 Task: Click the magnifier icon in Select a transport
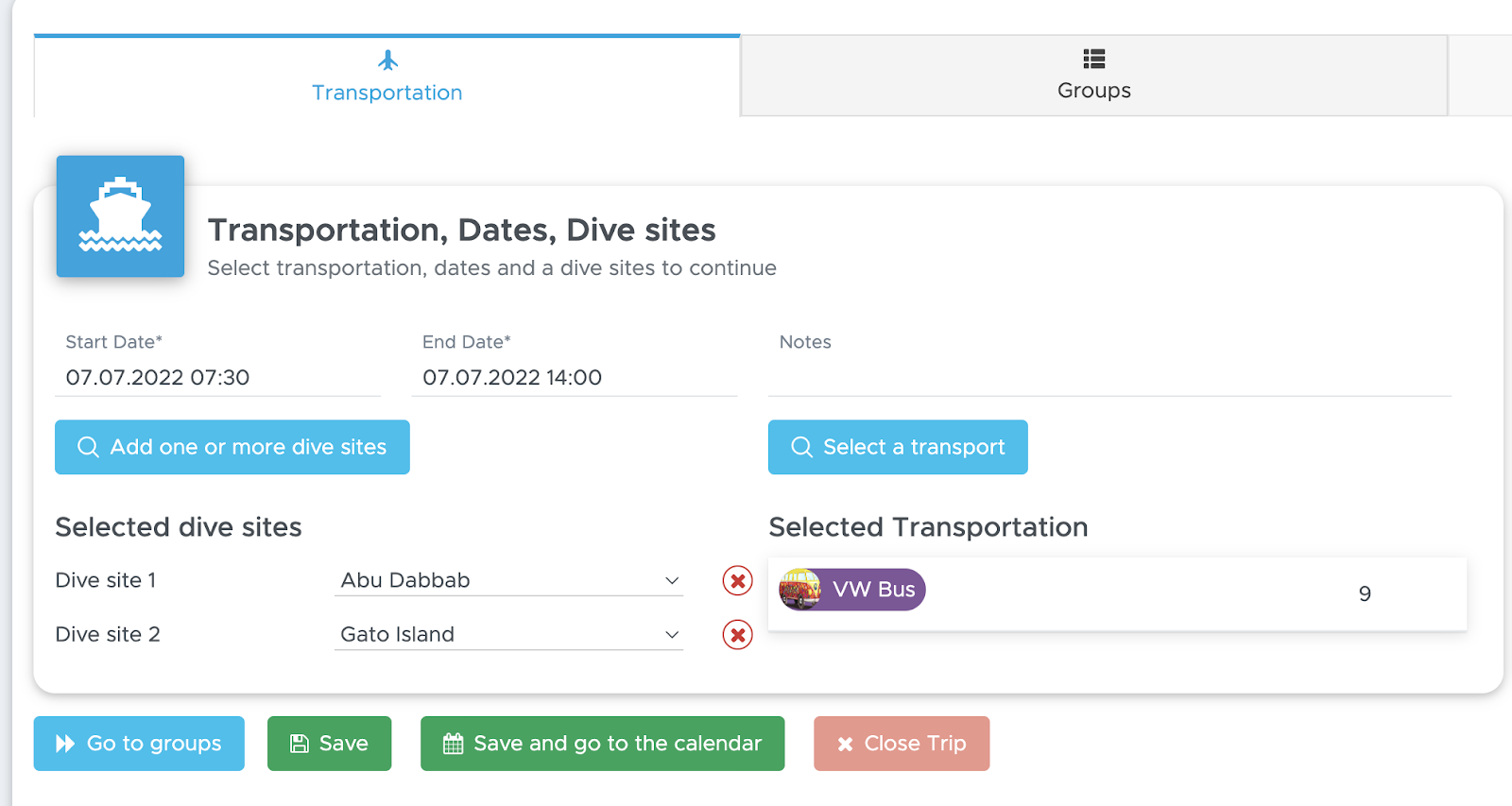[x=801, y=447]
